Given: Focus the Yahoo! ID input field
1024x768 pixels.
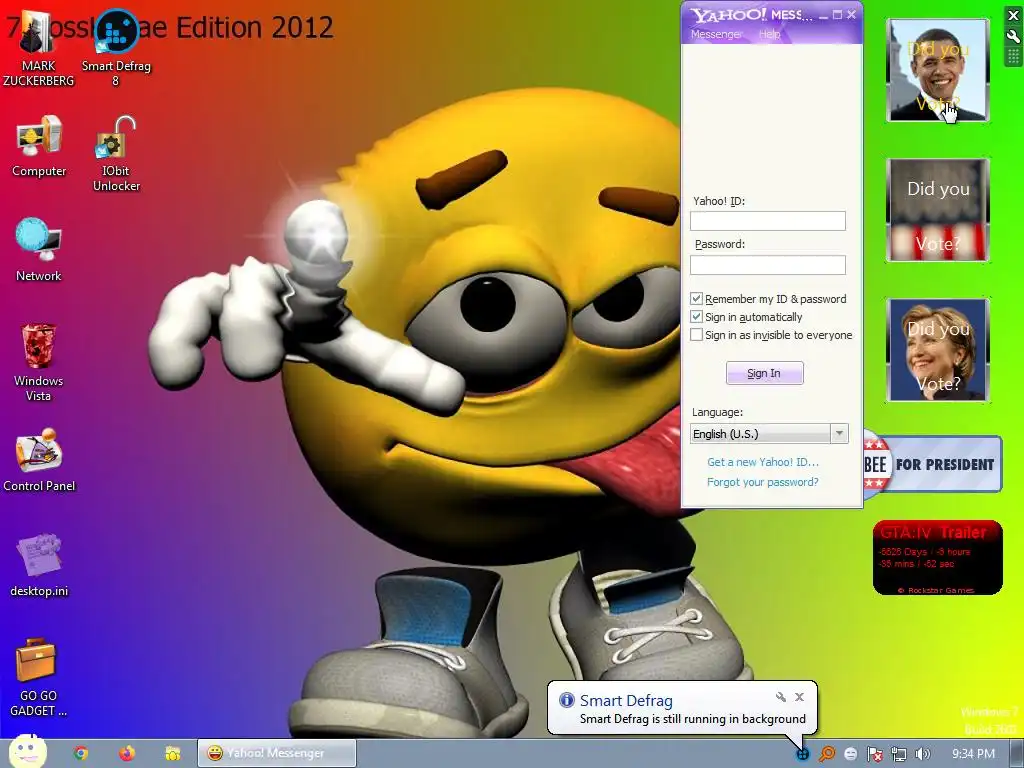Looking at the screenshot, I should (x=768, y=221).
